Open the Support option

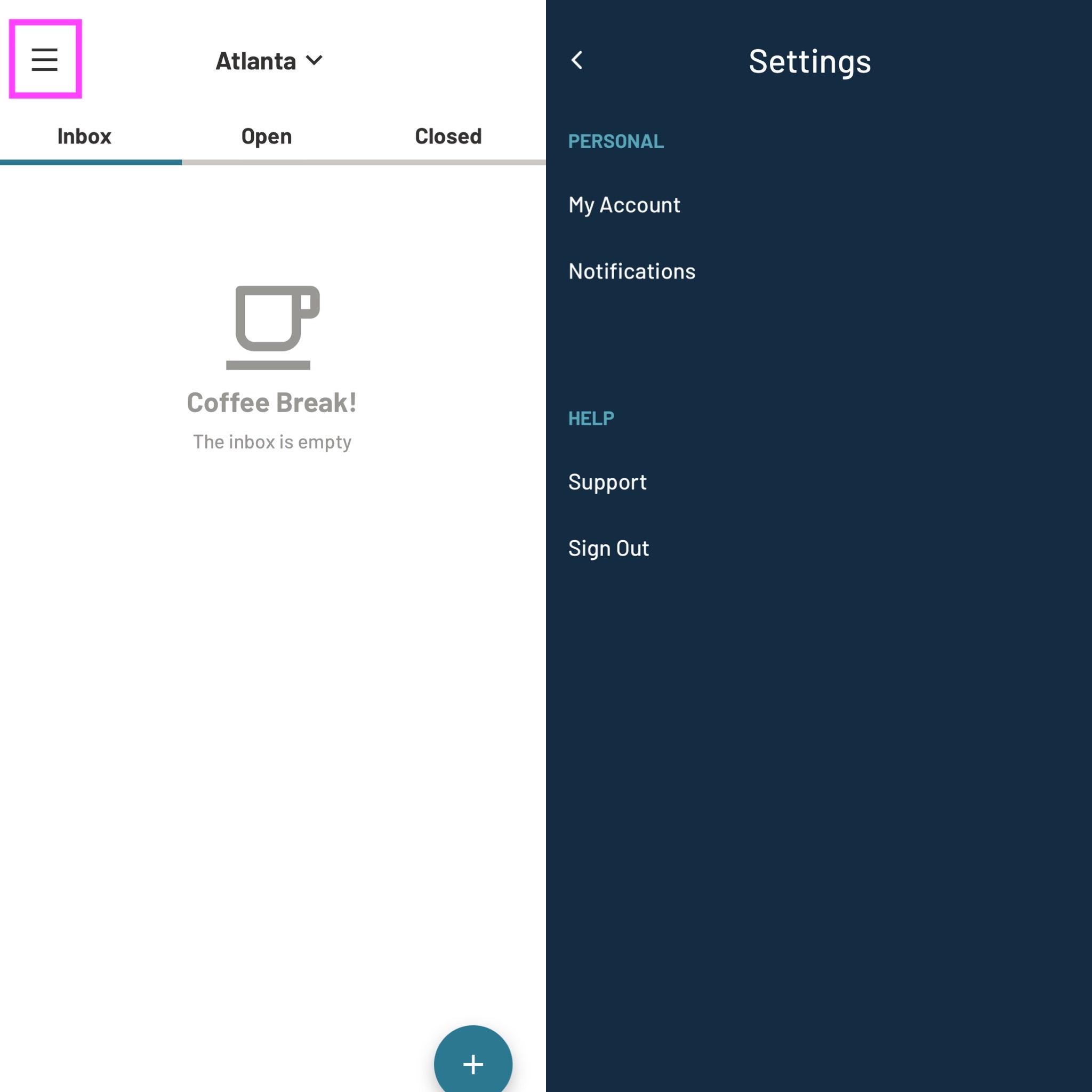607,482
